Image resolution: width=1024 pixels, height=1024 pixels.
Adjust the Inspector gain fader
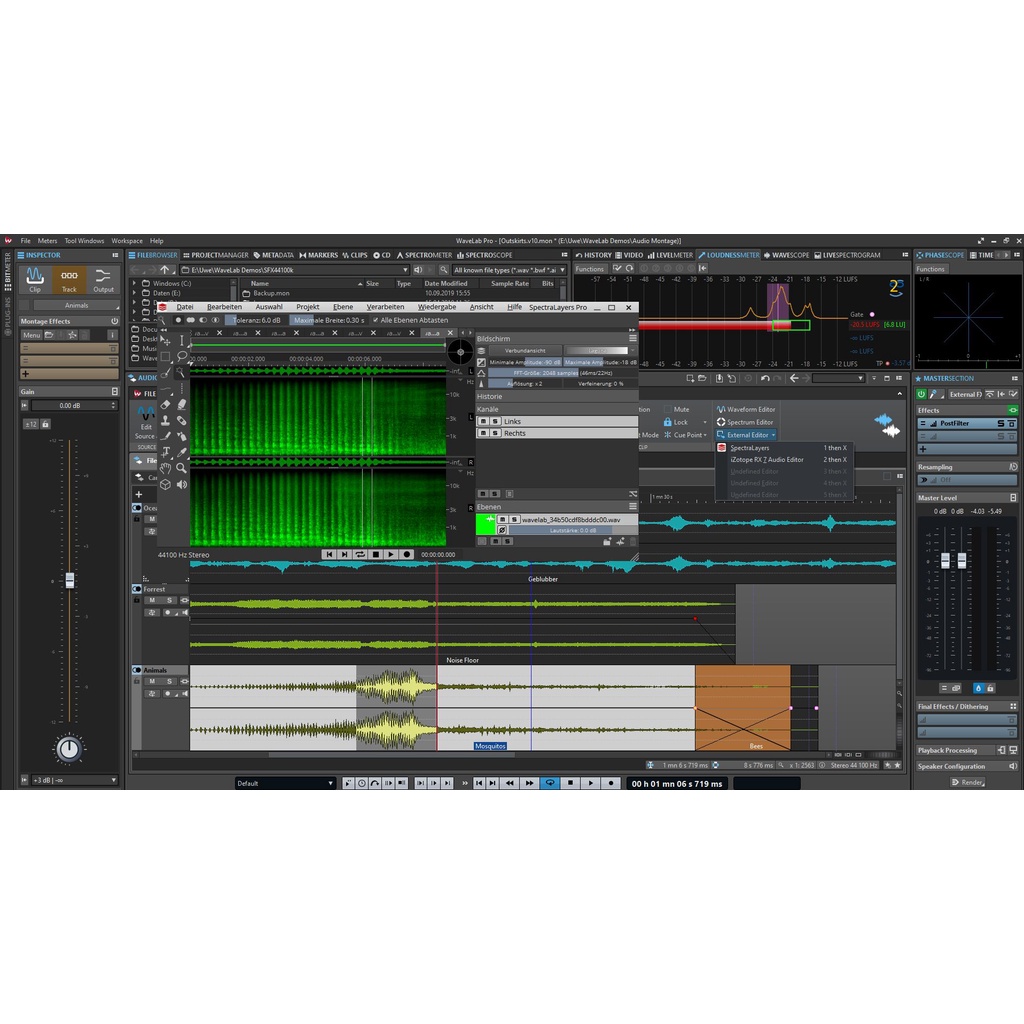[69, 580]
